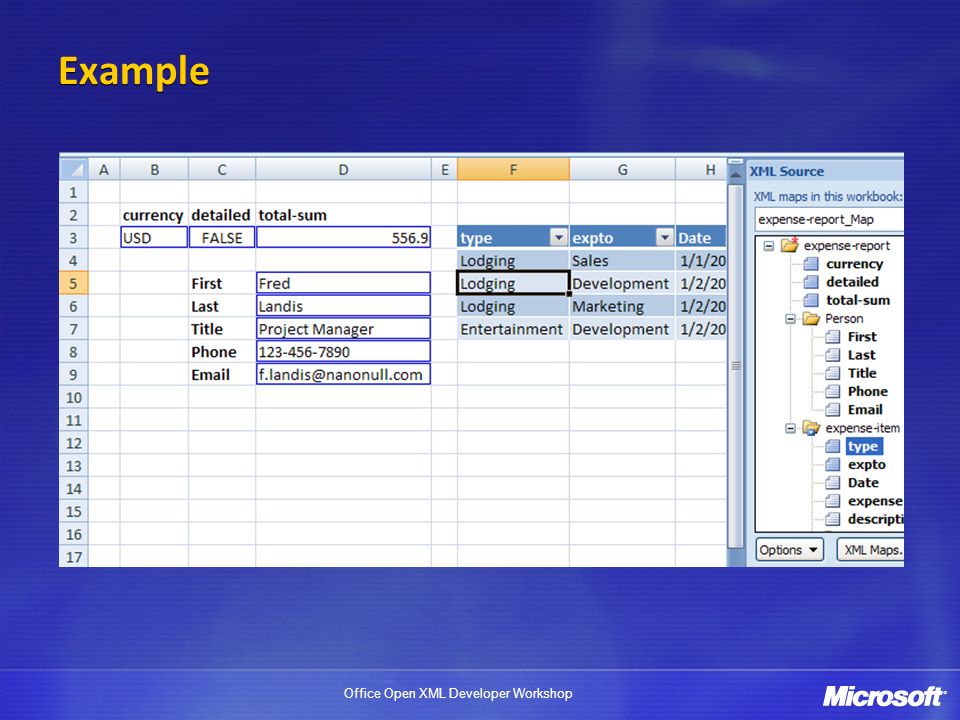Click the total-sum element icon in XML tree

coord(811,300)
